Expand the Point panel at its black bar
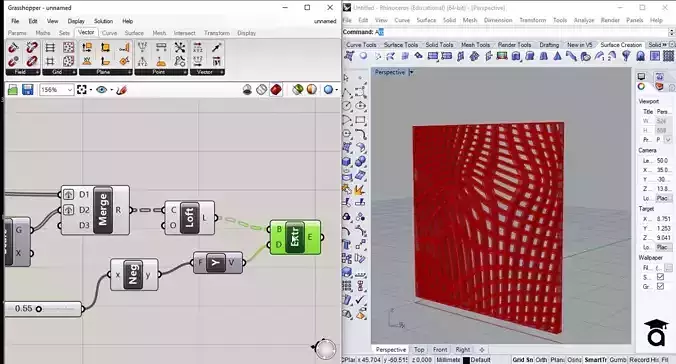This screenshot has height=364, width=676. pos(161,72)
